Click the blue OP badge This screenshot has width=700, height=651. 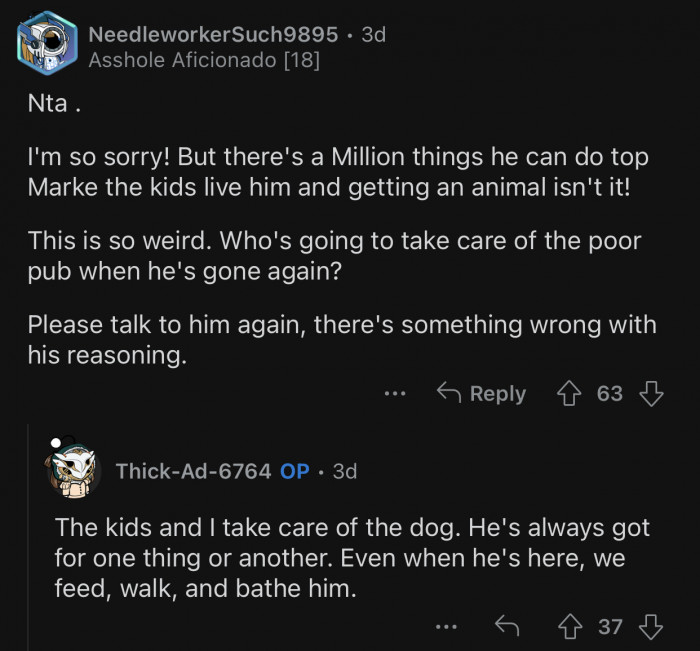pos(294,470)
